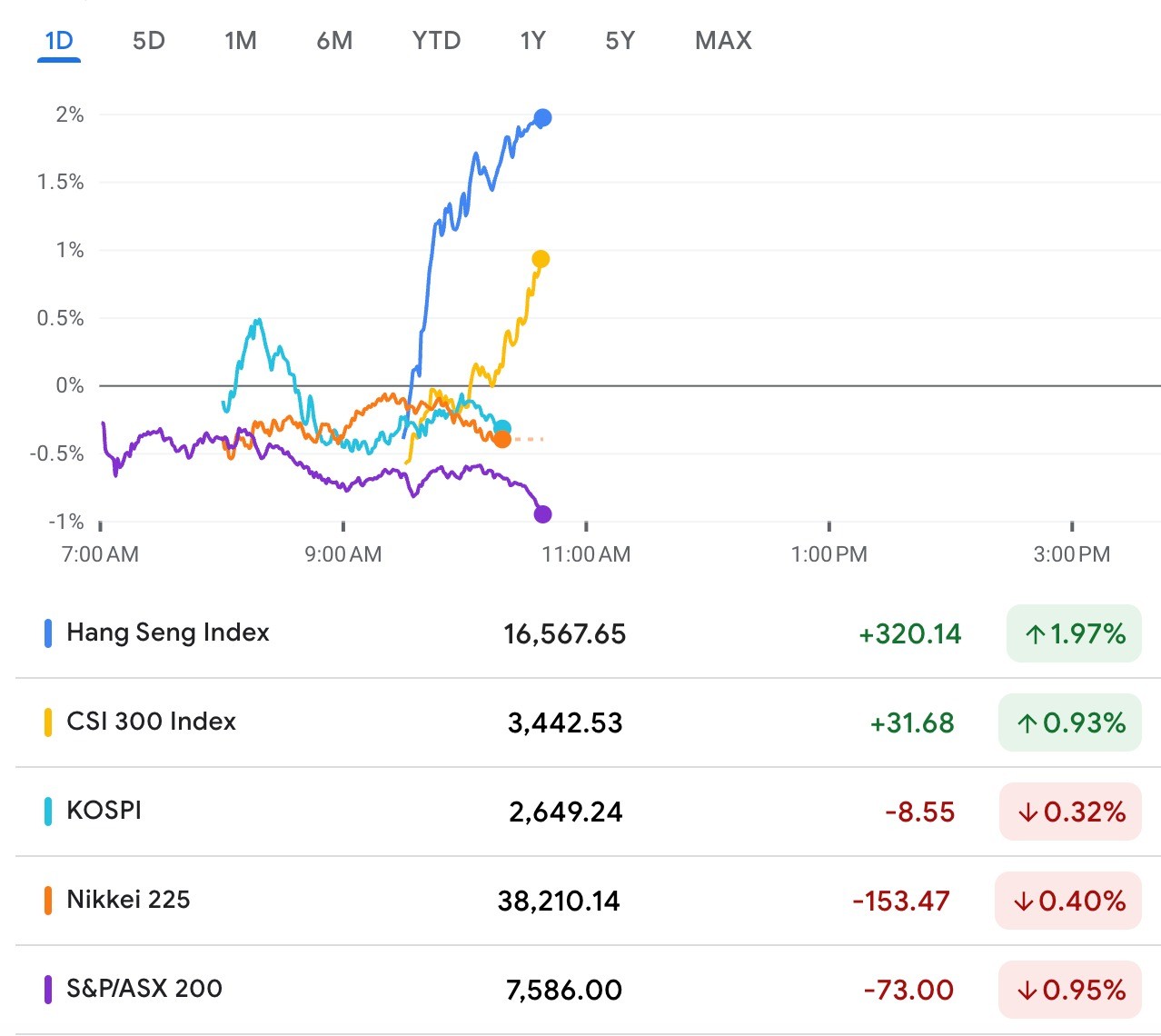Click the orange Nikkei 225 color marker
The width and height of the screenshot is (1161, 1036).
click(48, 901)
